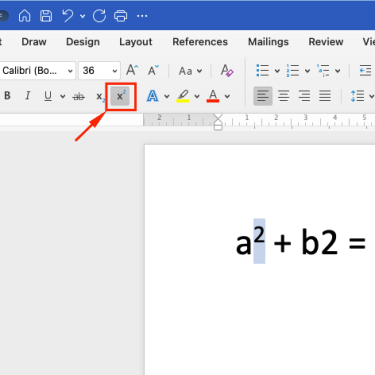Viewport: 375px width, 375px height.
Task: Toggle the superscript x² button
Action: click(120, 96)
